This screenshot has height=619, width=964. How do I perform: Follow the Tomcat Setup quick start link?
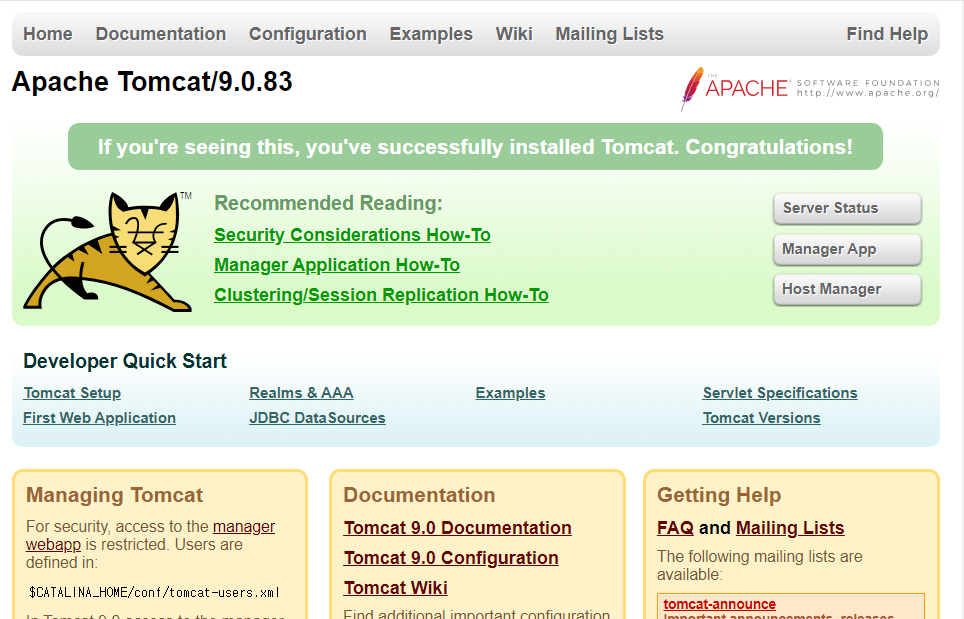(72, 393)
